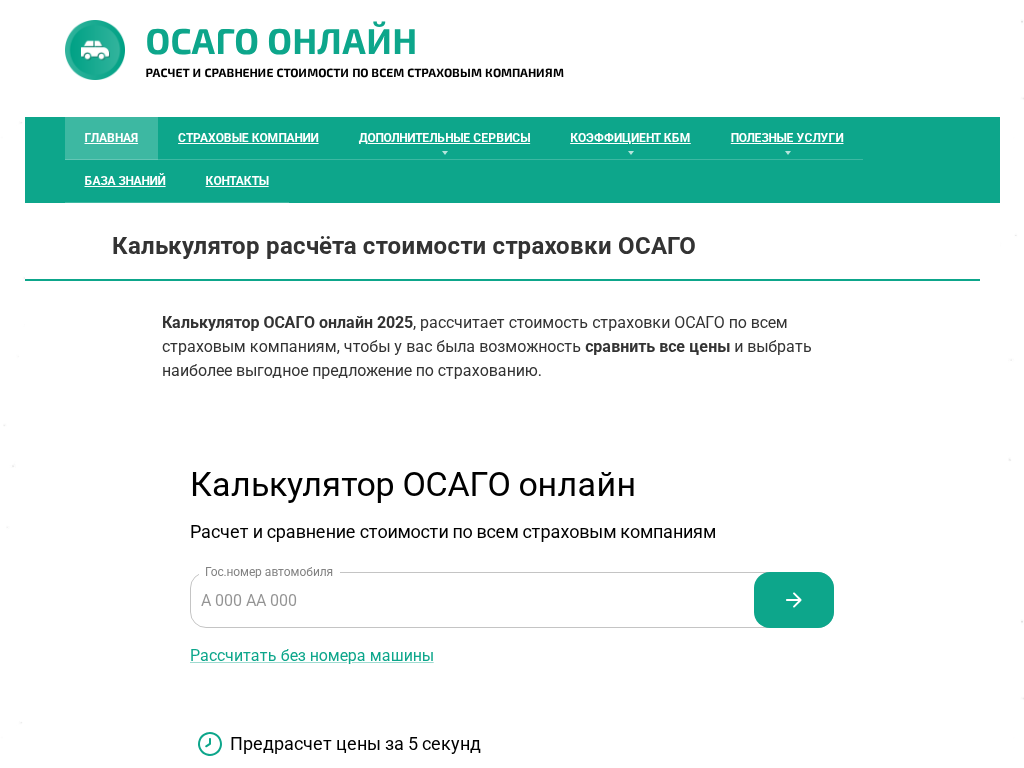Focus the Гос.номер автомобиля input field

(472, 600)
